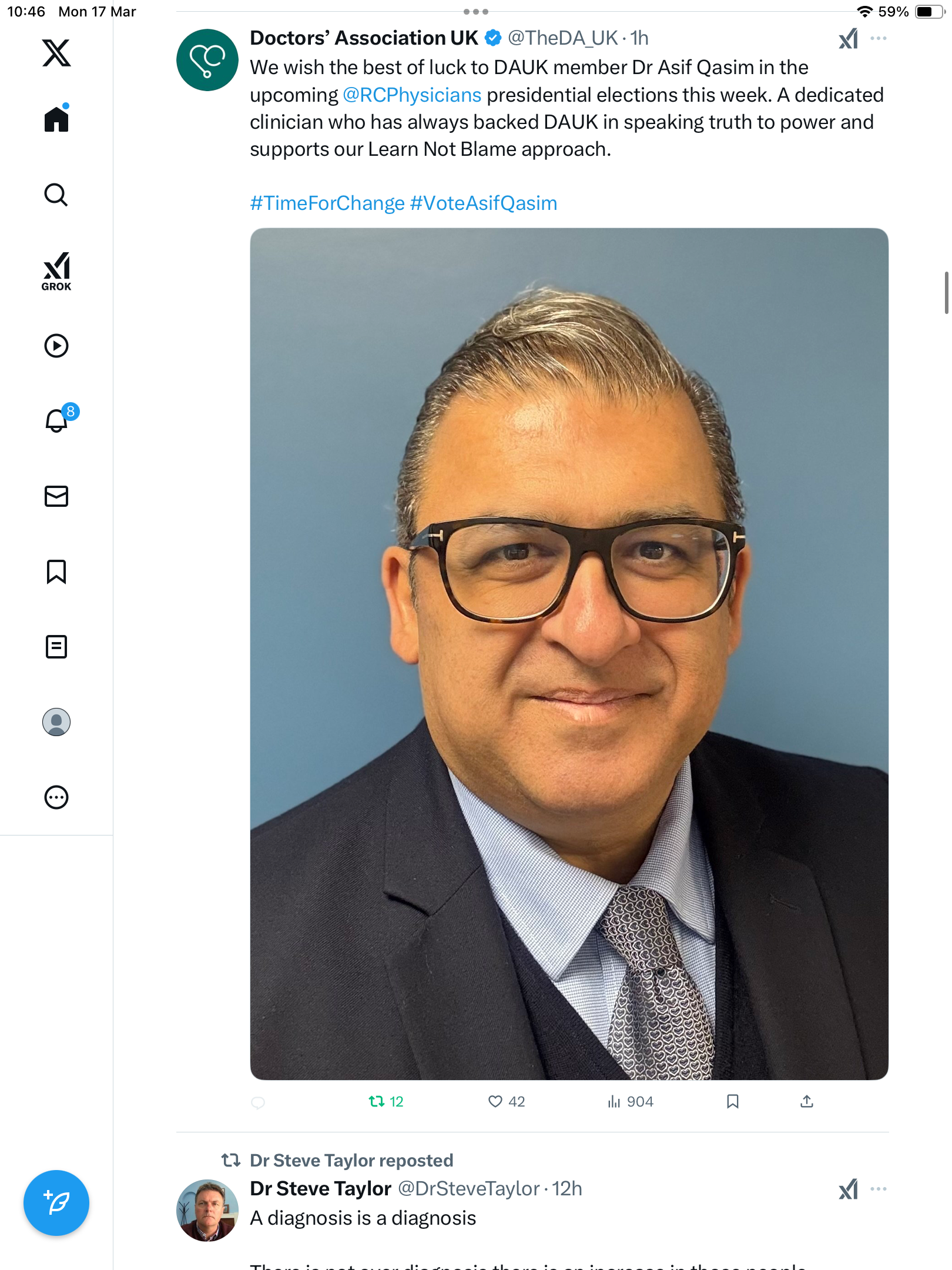
Task: Open the @RCPhysicians mention link
Action: [x=412, y=95]
